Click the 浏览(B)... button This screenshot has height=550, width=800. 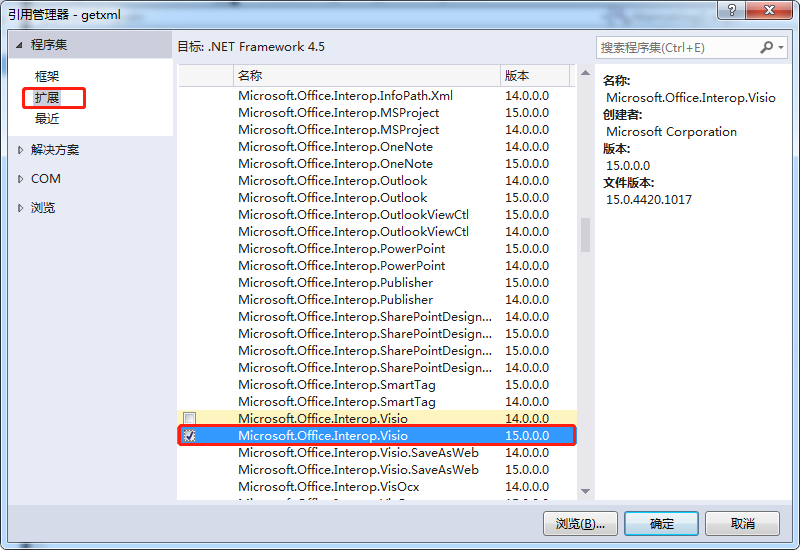click(580, 523)
